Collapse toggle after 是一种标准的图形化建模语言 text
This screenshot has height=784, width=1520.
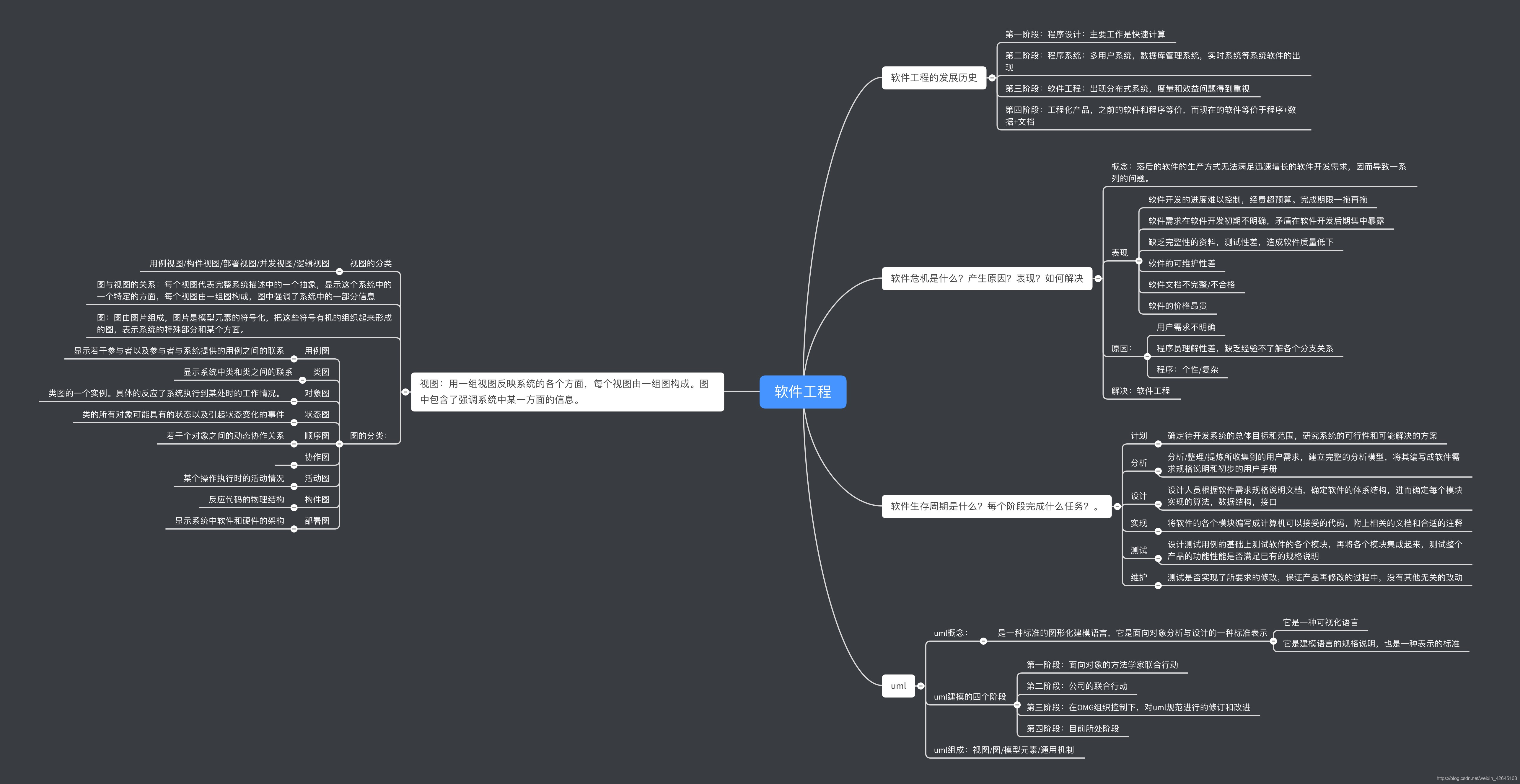(x=1273, y=641)
